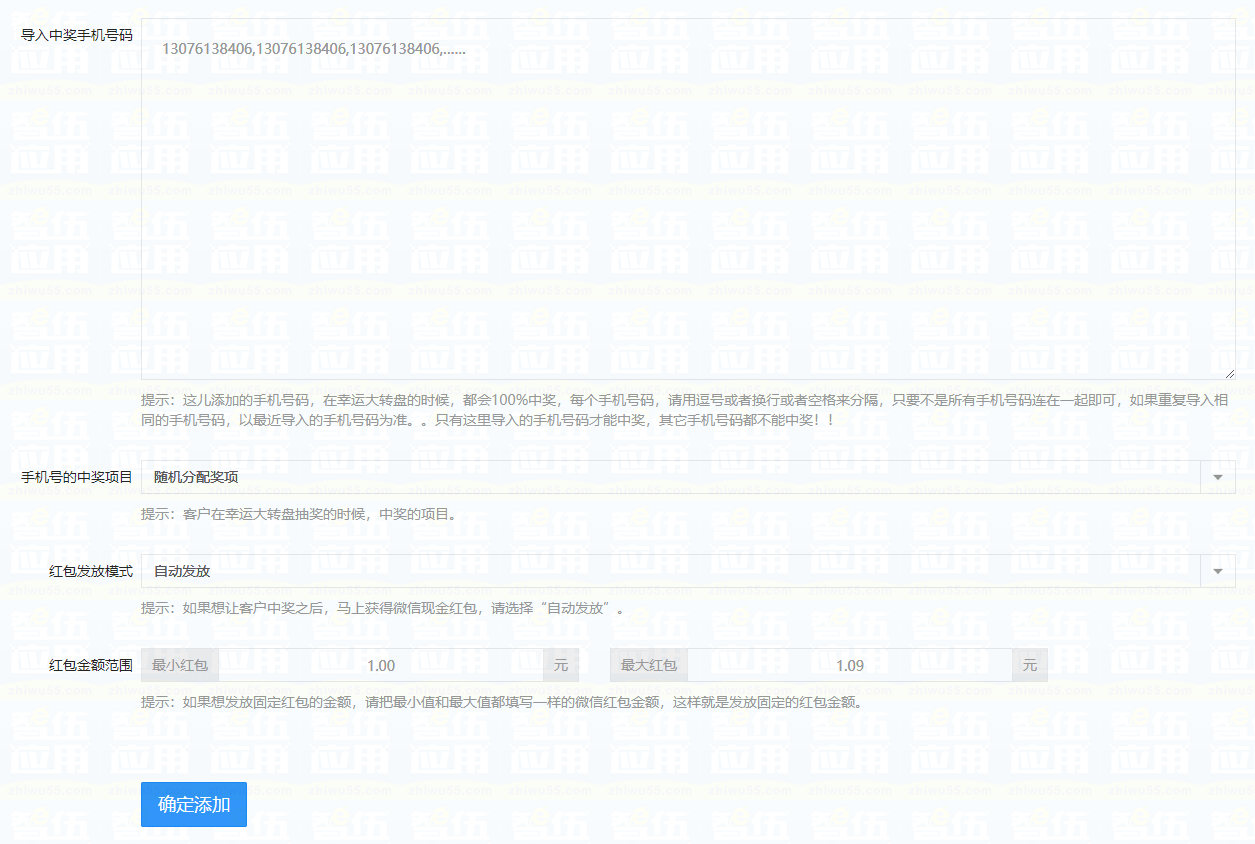Click the arrow of 自动发放 dropdown

click(1218, 571)
